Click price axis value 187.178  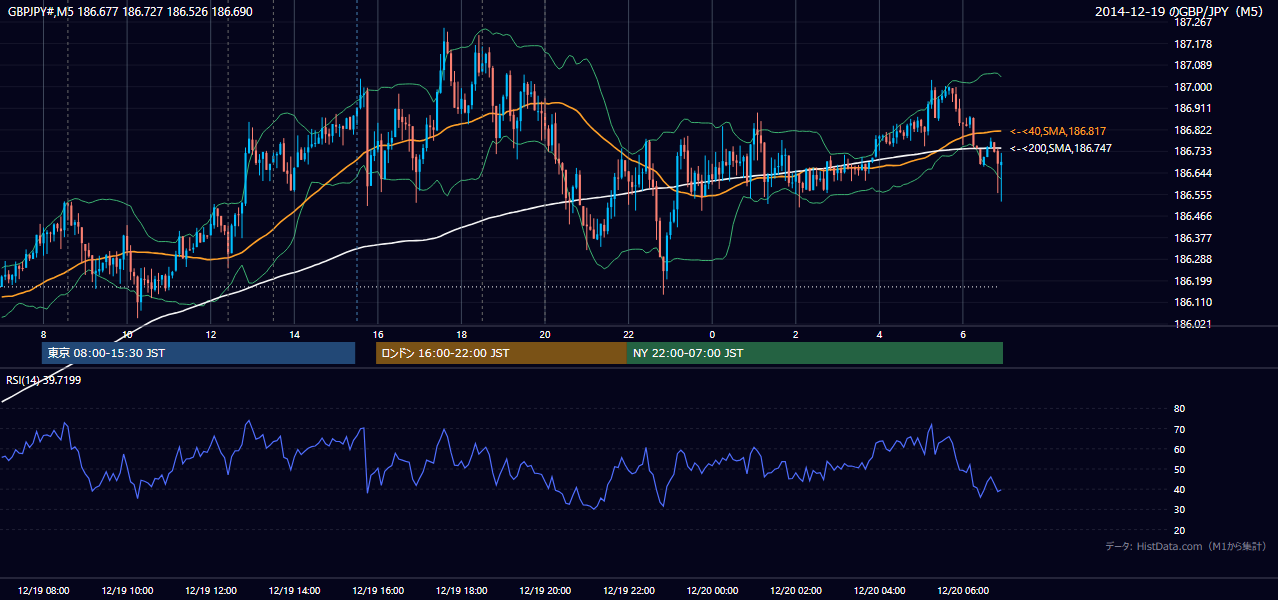1193,44
